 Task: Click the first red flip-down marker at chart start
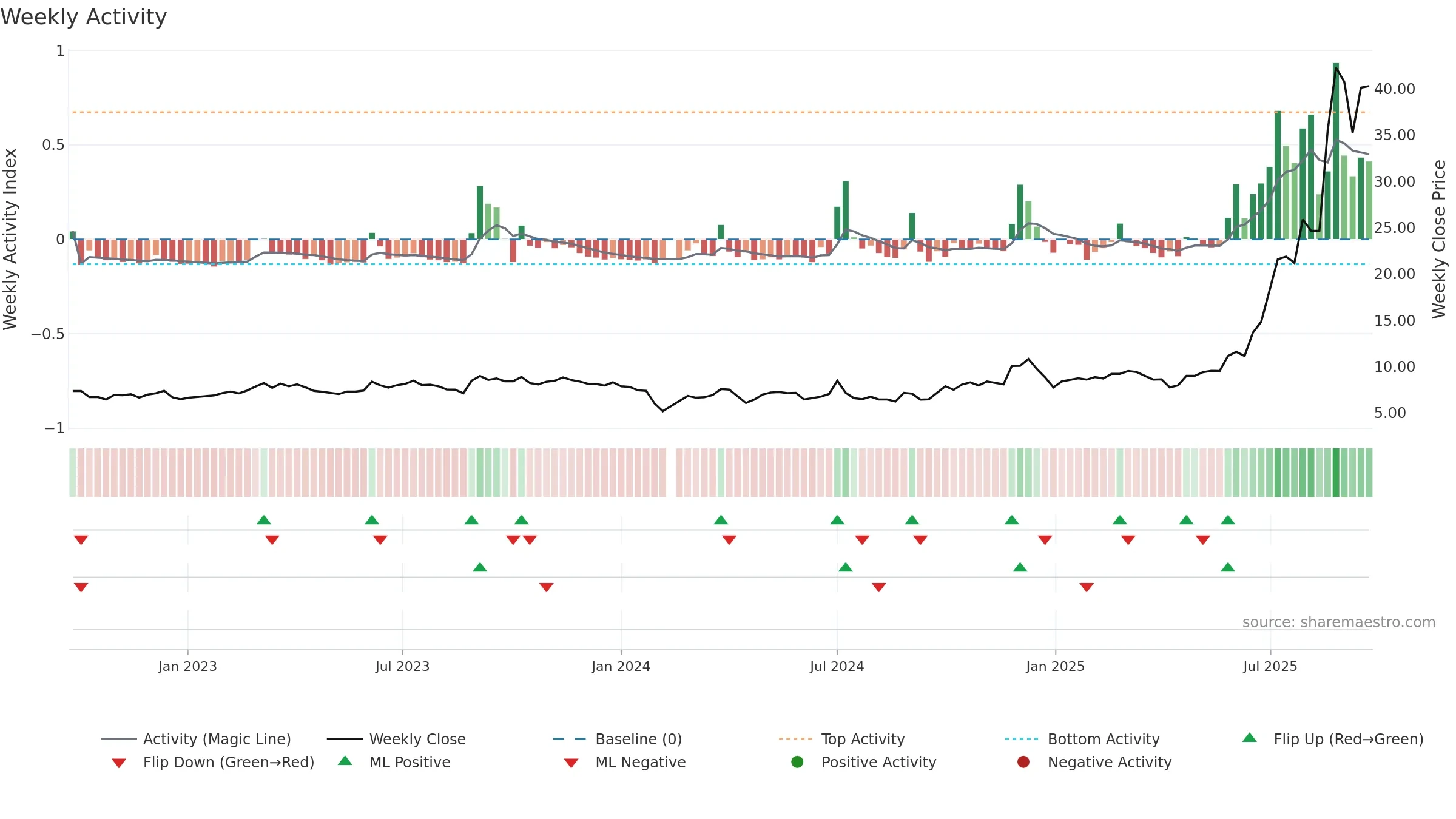[81, 540]
